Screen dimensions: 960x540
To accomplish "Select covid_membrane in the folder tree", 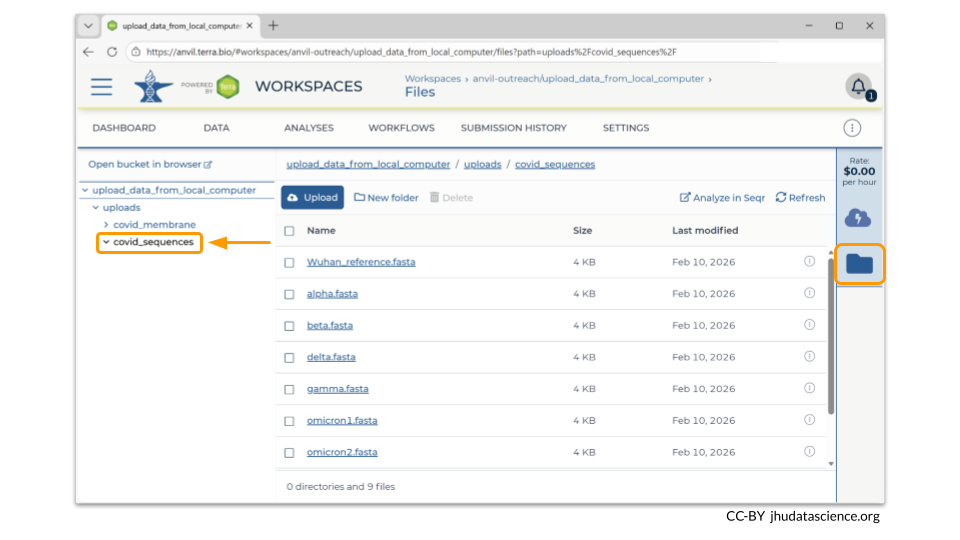I will tap(154, 225).
